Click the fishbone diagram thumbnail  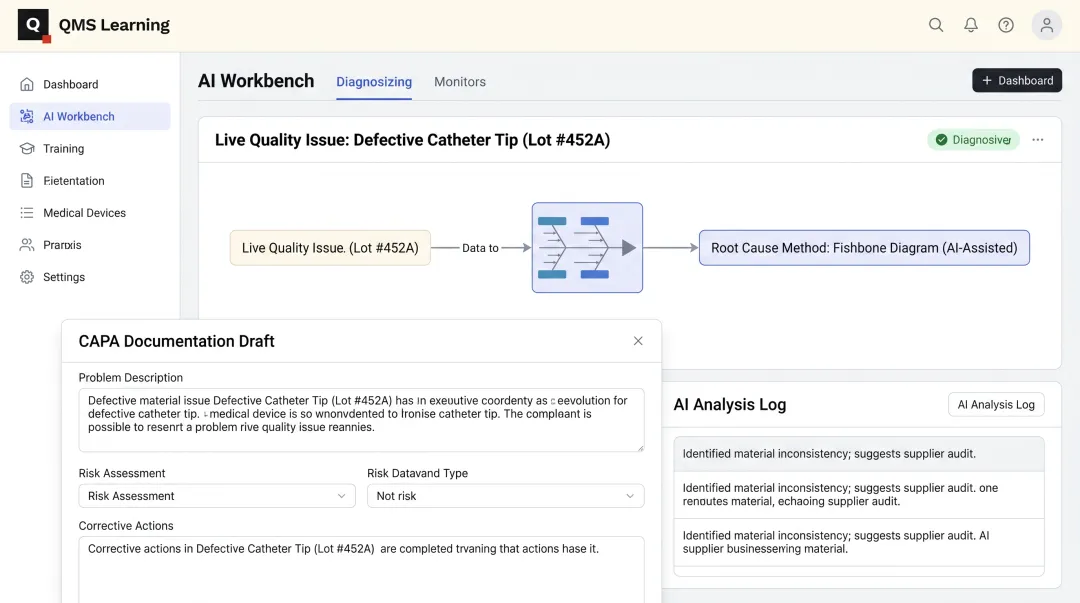point(587,247)
